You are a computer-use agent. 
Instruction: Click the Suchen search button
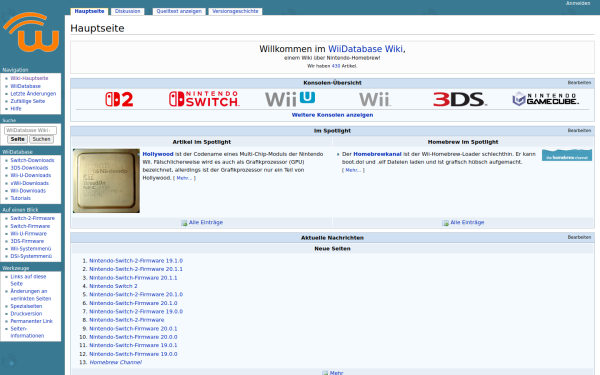[x=41, y=139]
